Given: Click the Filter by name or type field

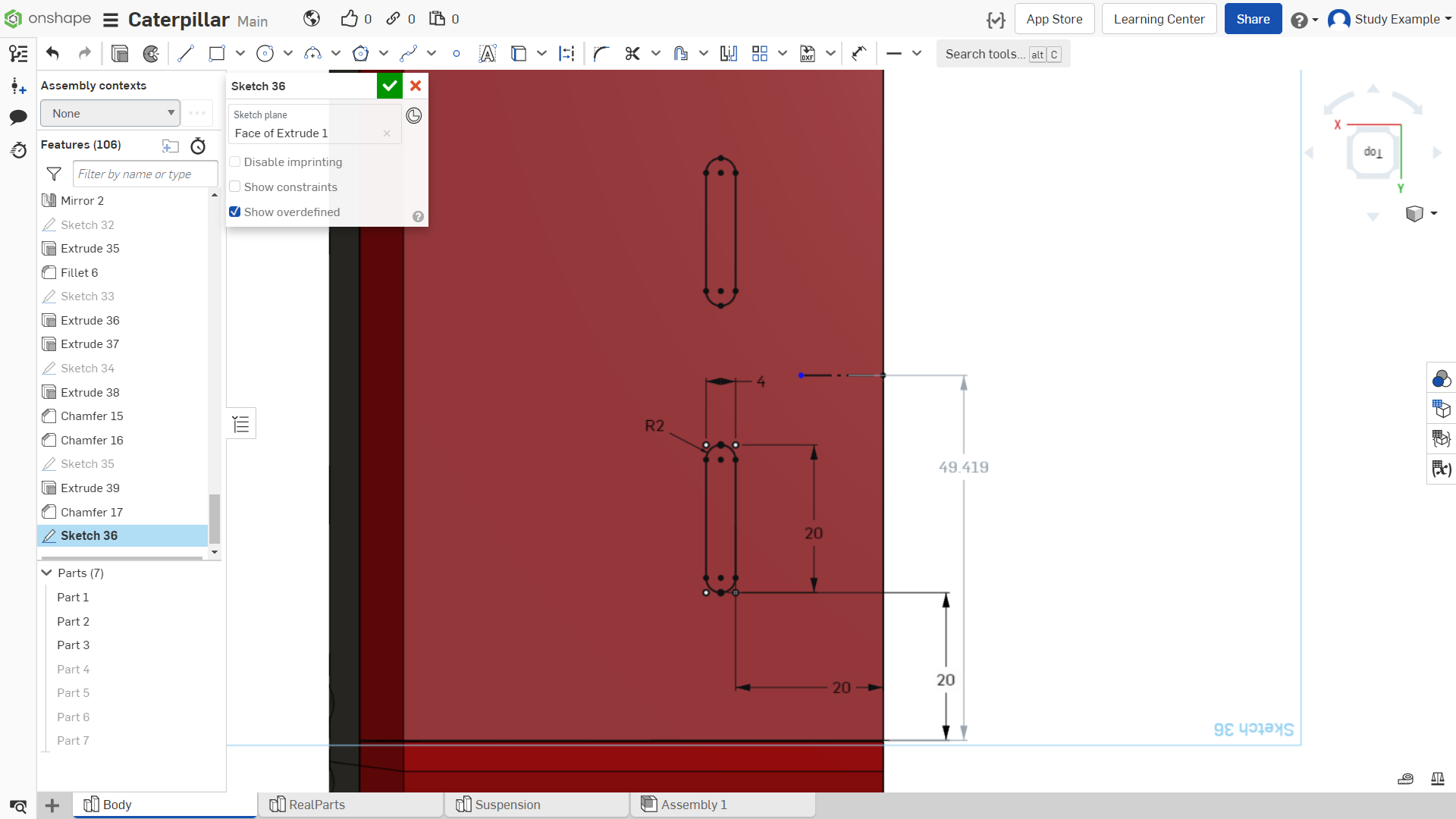Looking at the screenshot, I should coord(145,174).
